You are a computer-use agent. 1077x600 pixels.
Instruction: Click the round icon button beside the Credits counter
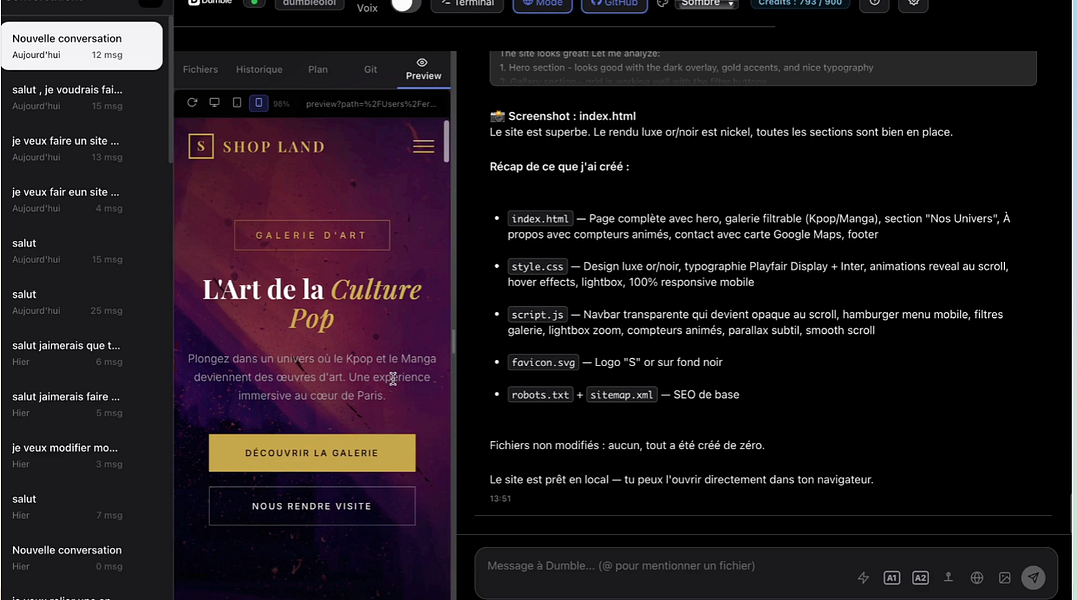coord(874,4)
